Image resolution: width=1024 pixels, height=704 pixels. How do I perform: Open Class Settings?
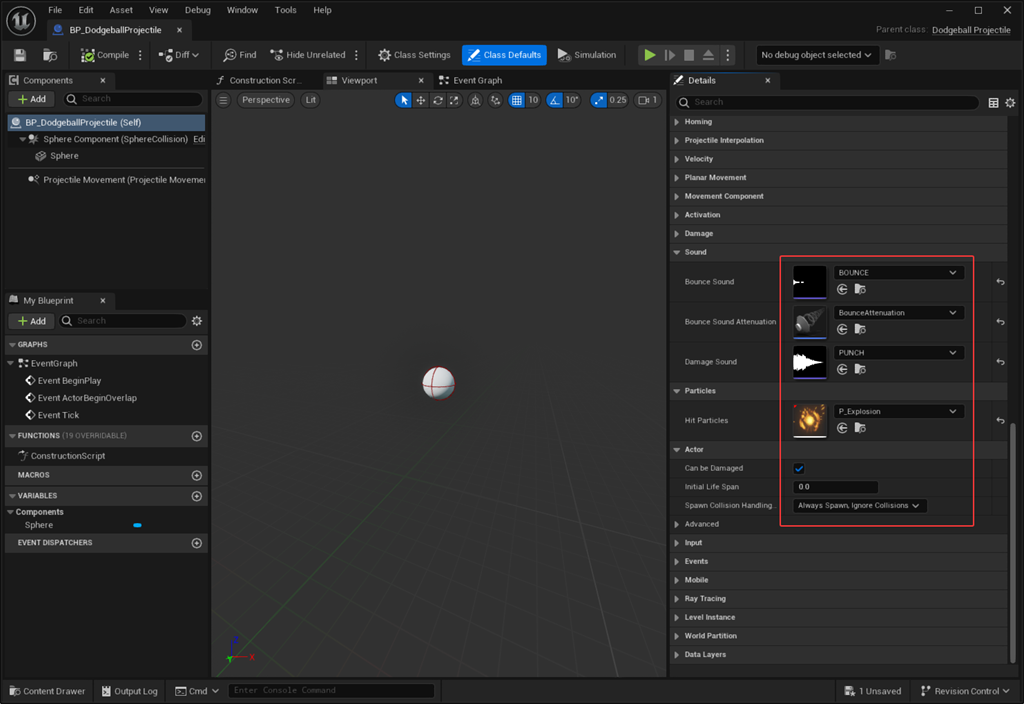[x=414, y=55]
